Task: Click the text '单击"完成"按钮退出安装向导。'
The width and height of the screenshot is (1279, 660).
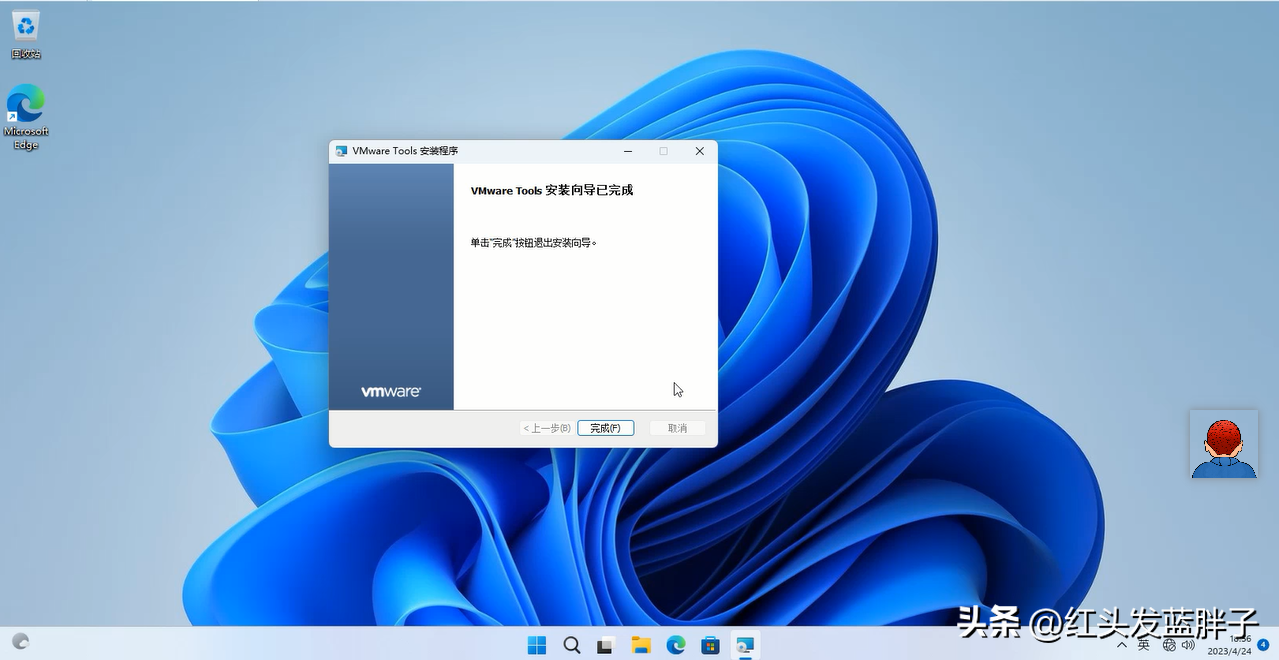Action: 534,242
